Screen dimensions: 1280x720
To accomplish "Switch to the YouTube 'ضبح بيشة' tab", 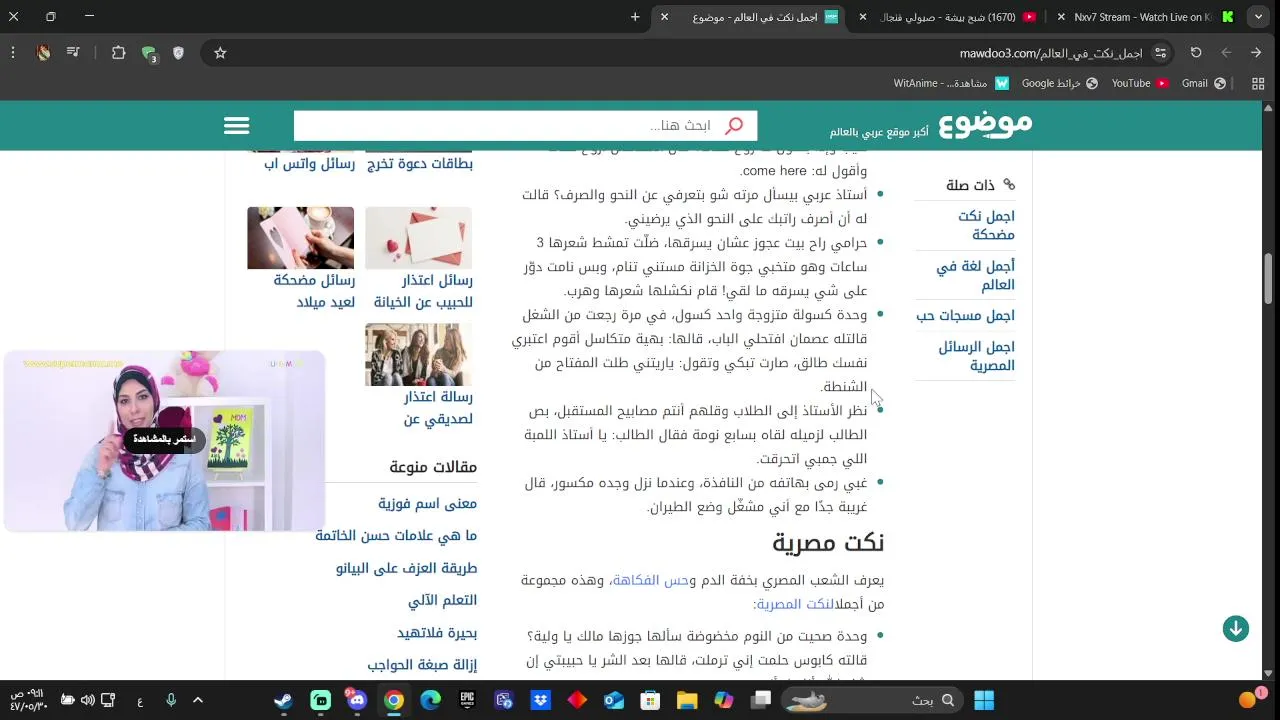I will [x=946, y=17].
